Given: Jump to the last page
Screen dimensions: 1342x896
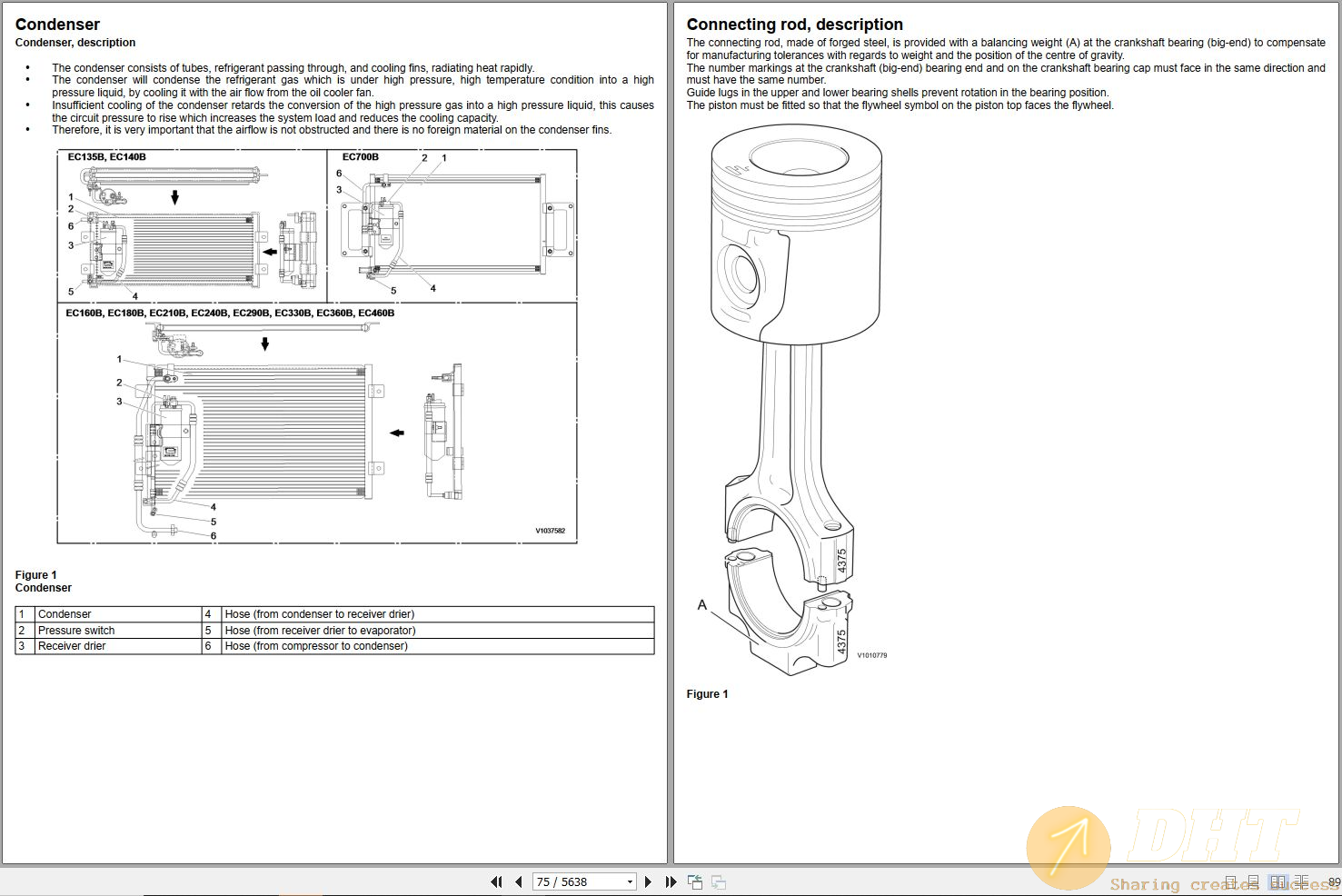Looking at the screenshot, I should pos(671,881).
